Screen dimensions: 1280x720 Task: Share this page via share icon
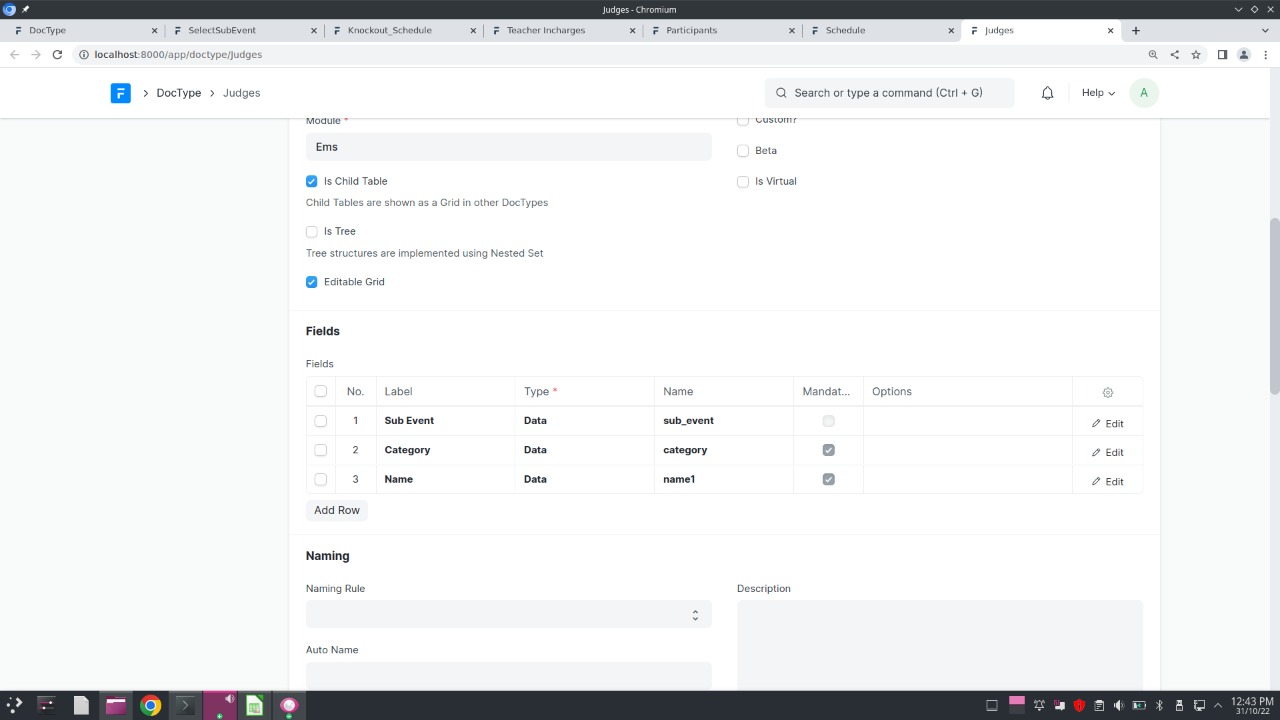(x=1174, y=55)
